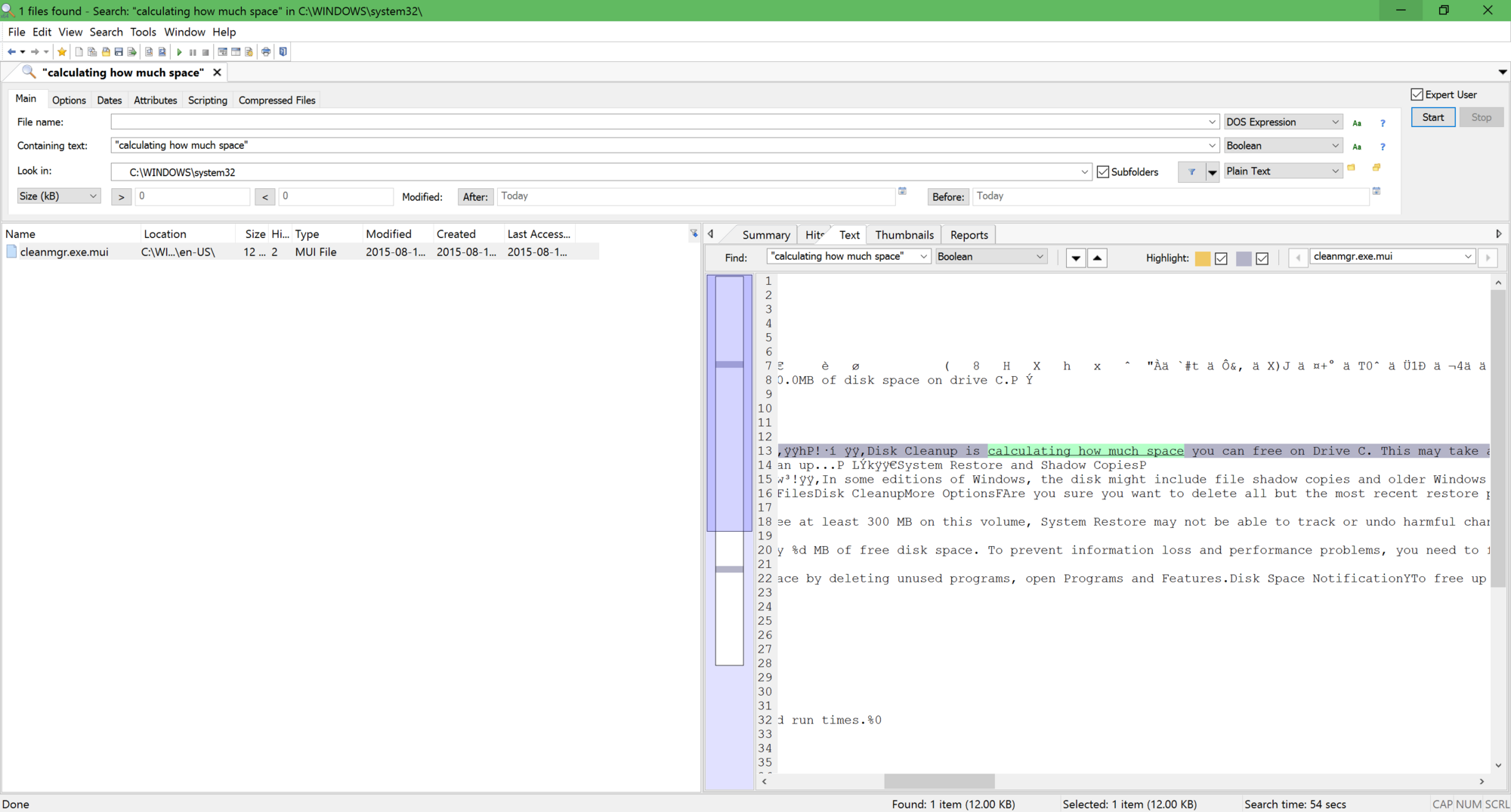This screenshot has height=812, width=1511.
Task: Open the filter button dropdown arrow
Action: (x=1213, y=172)
